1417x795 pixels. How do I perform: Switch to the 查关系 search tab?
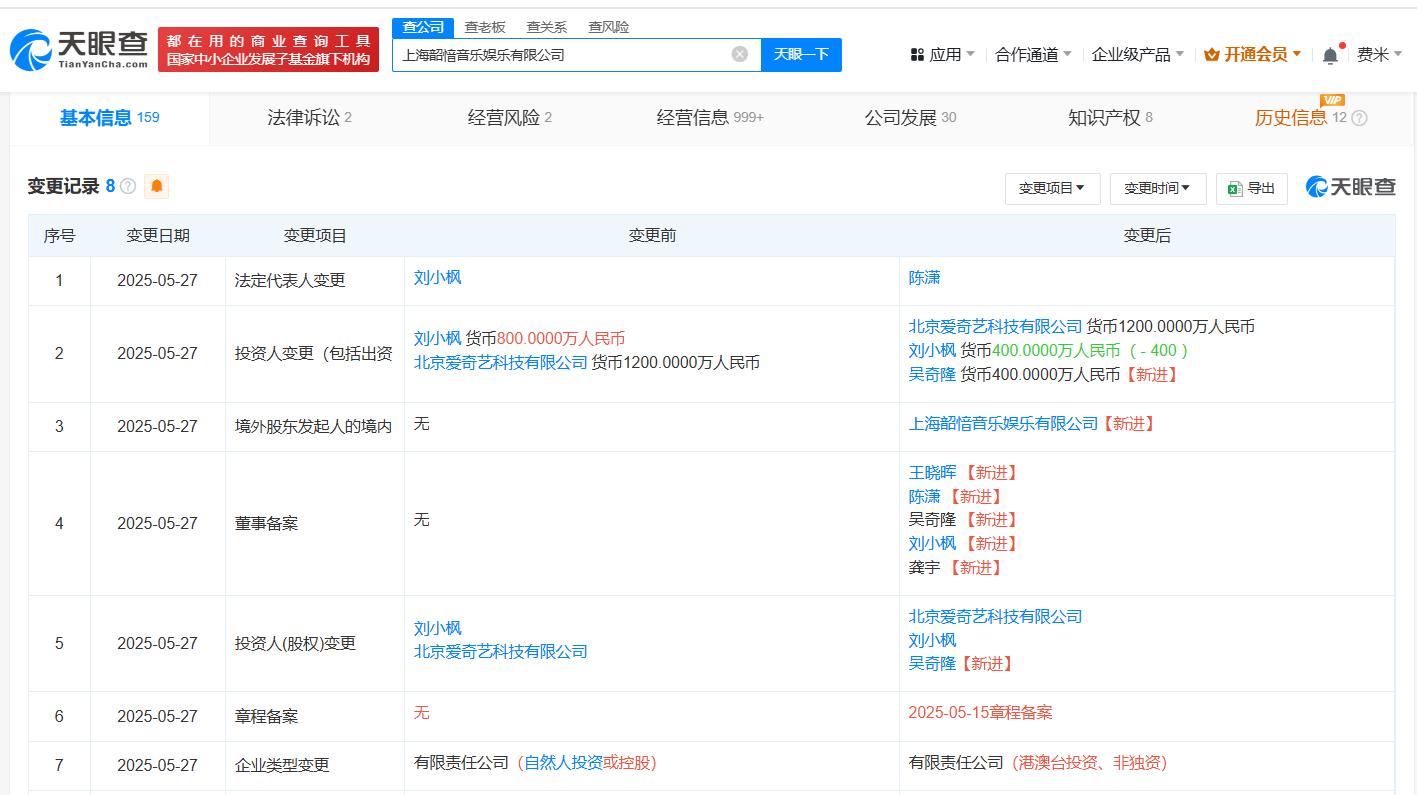pyautogui.click(x=546, y=27)
